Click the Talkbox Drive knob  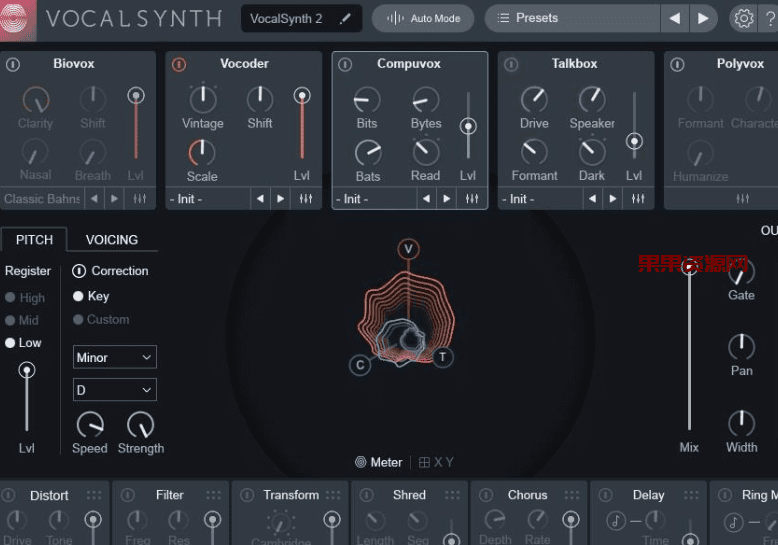coord(534,100)
